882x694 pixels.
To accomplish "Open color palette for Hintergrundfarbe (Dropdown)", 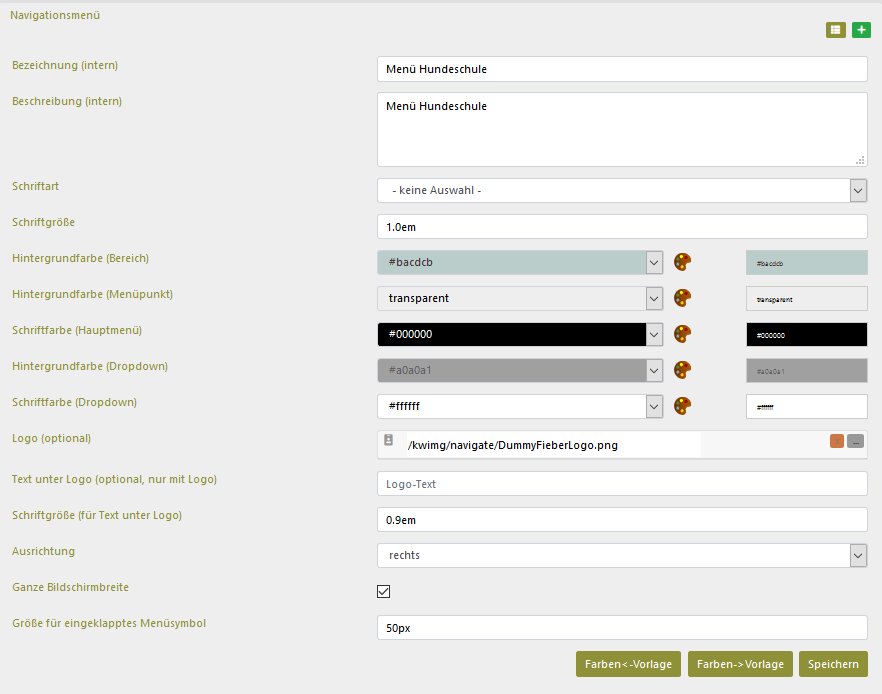I will tap(683, 370).
